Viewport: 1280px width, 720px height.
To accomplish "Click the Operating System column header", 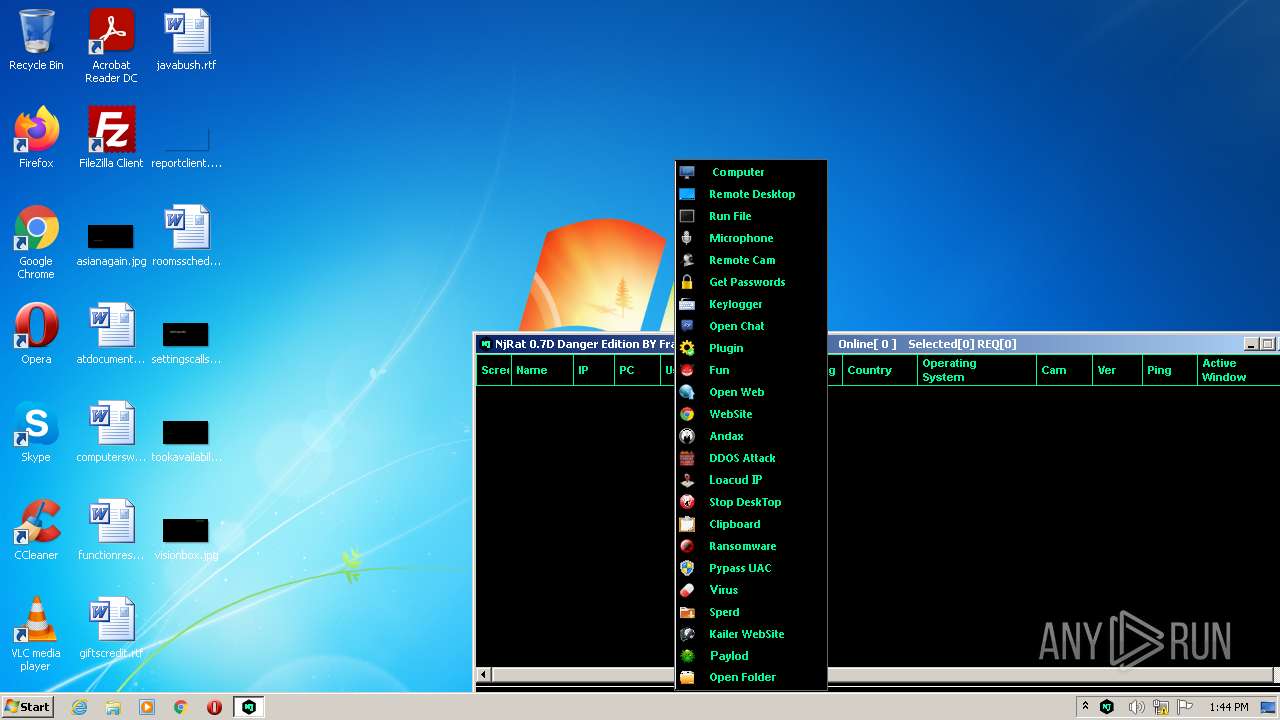I will (977, 370).
